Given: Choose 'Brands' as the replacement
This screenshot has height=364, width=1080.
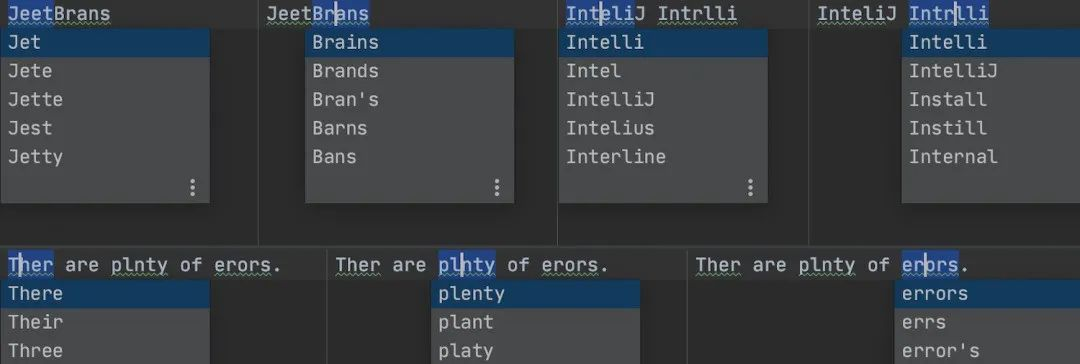Looking at the screenshot, I should pyautogui.click(x=410, y=71).
